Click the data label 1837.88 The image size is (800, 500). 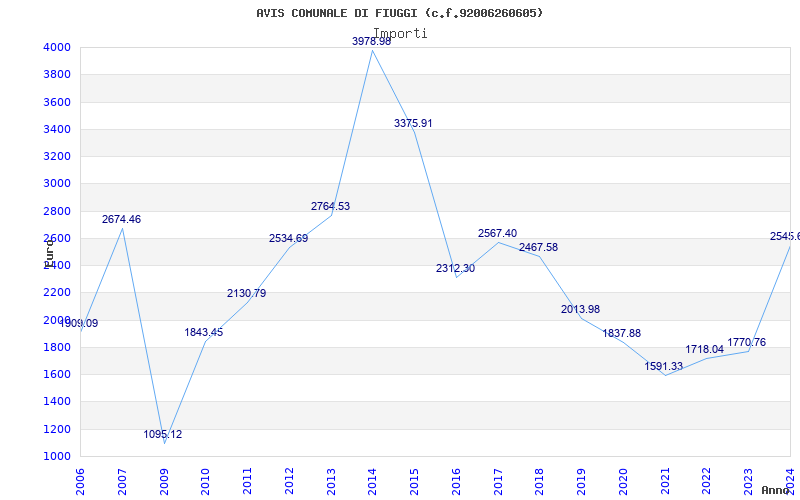[x=621, y=334]
